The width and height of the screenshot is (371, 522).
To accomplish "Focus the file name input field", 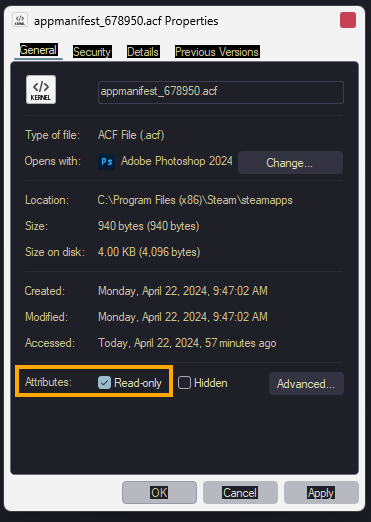I will [221, 92].
